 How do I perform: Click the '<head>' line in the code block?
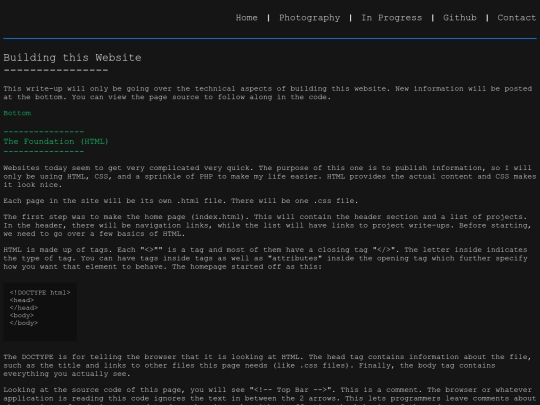[x=22, y=300]
